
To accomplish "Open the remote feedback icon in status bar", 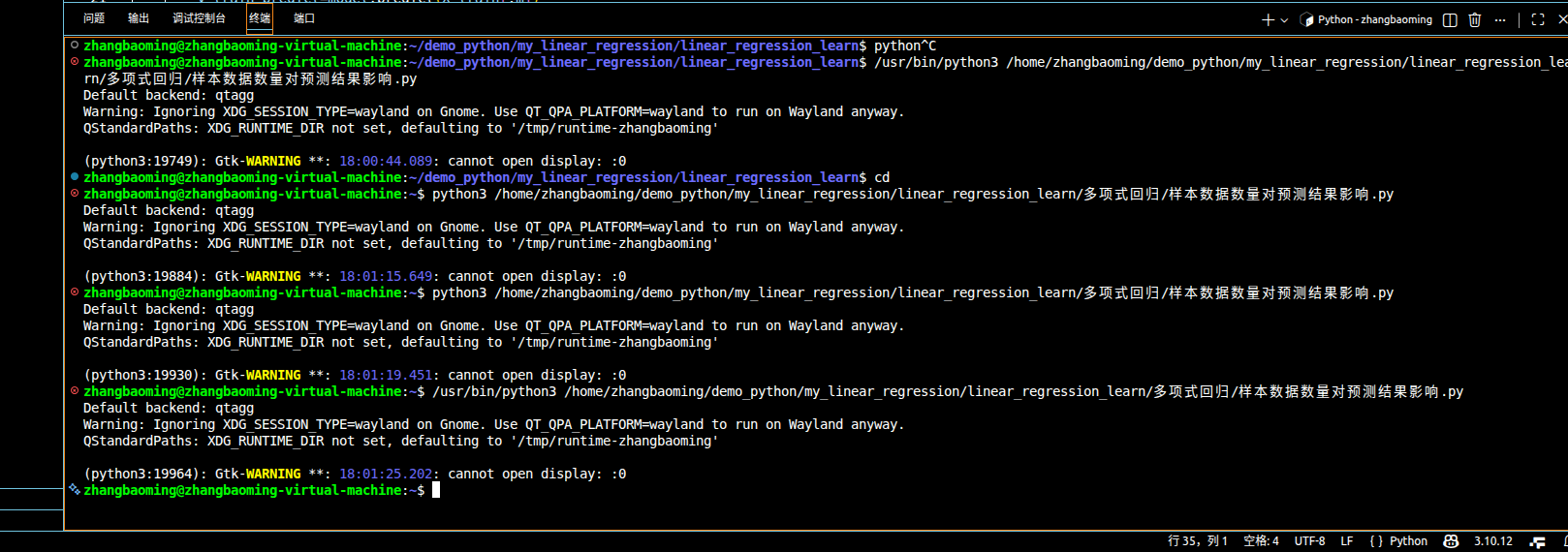I will click(x=1537, y=541).
